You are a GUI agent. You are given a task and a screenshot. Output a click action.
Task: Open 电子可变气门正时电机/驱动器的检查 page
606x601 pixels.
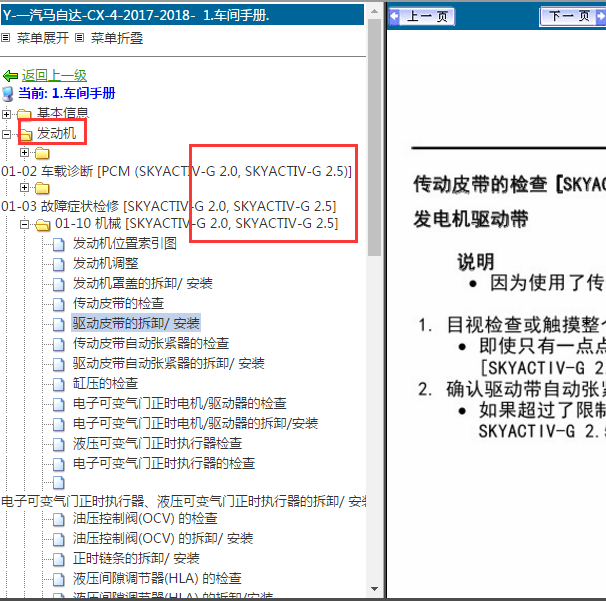(x=180, y=404)
